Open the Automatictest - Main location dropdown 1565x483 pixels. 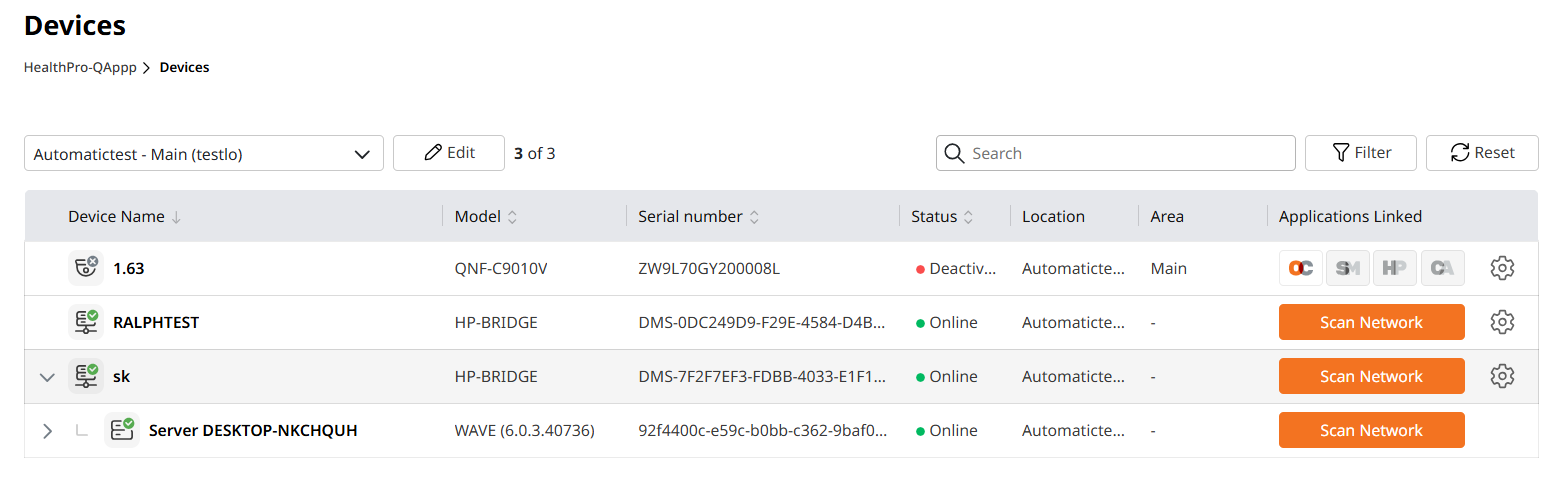203,154
